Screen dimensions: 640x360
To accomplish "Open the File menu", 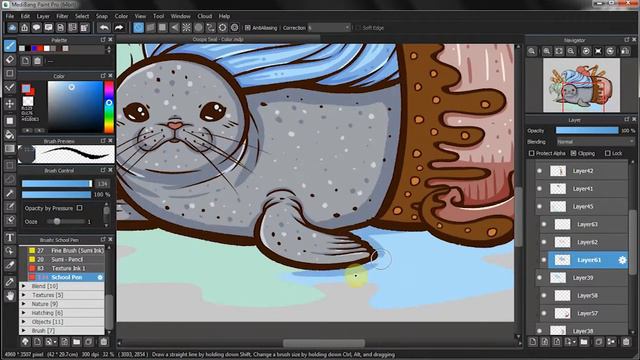I will pyautogui.click(x=10, y=16).
